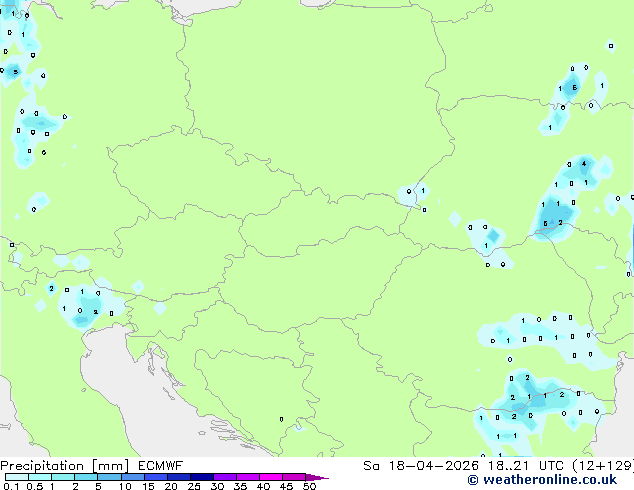
Task: Click the legend value '25'
Action: pos(194,486)
